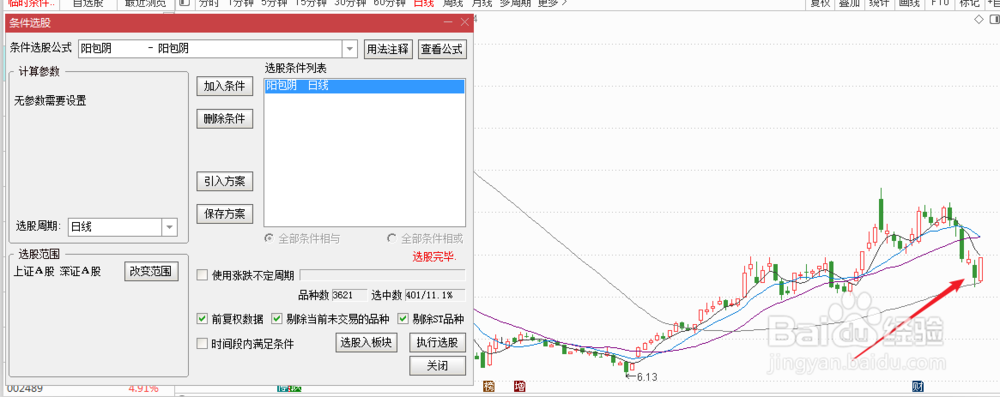Switch to 周线 period tab
Image resolution: width=1000 pixels, height=397 pixels.
coord(452,3)
